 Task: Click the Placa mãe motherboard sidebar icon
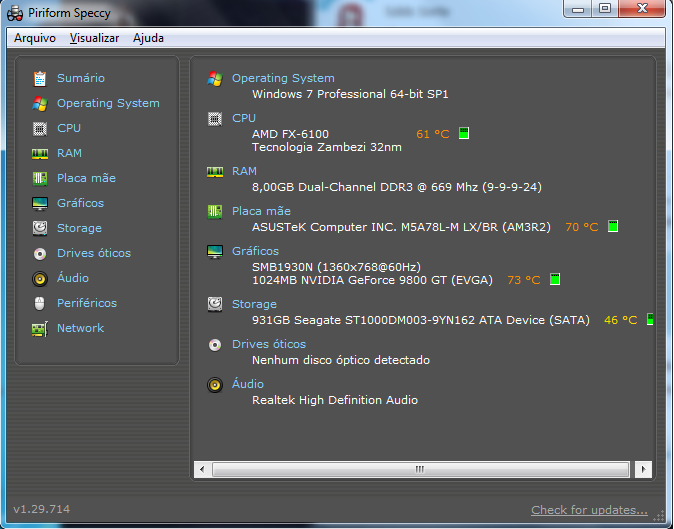(x=40, y=178)
